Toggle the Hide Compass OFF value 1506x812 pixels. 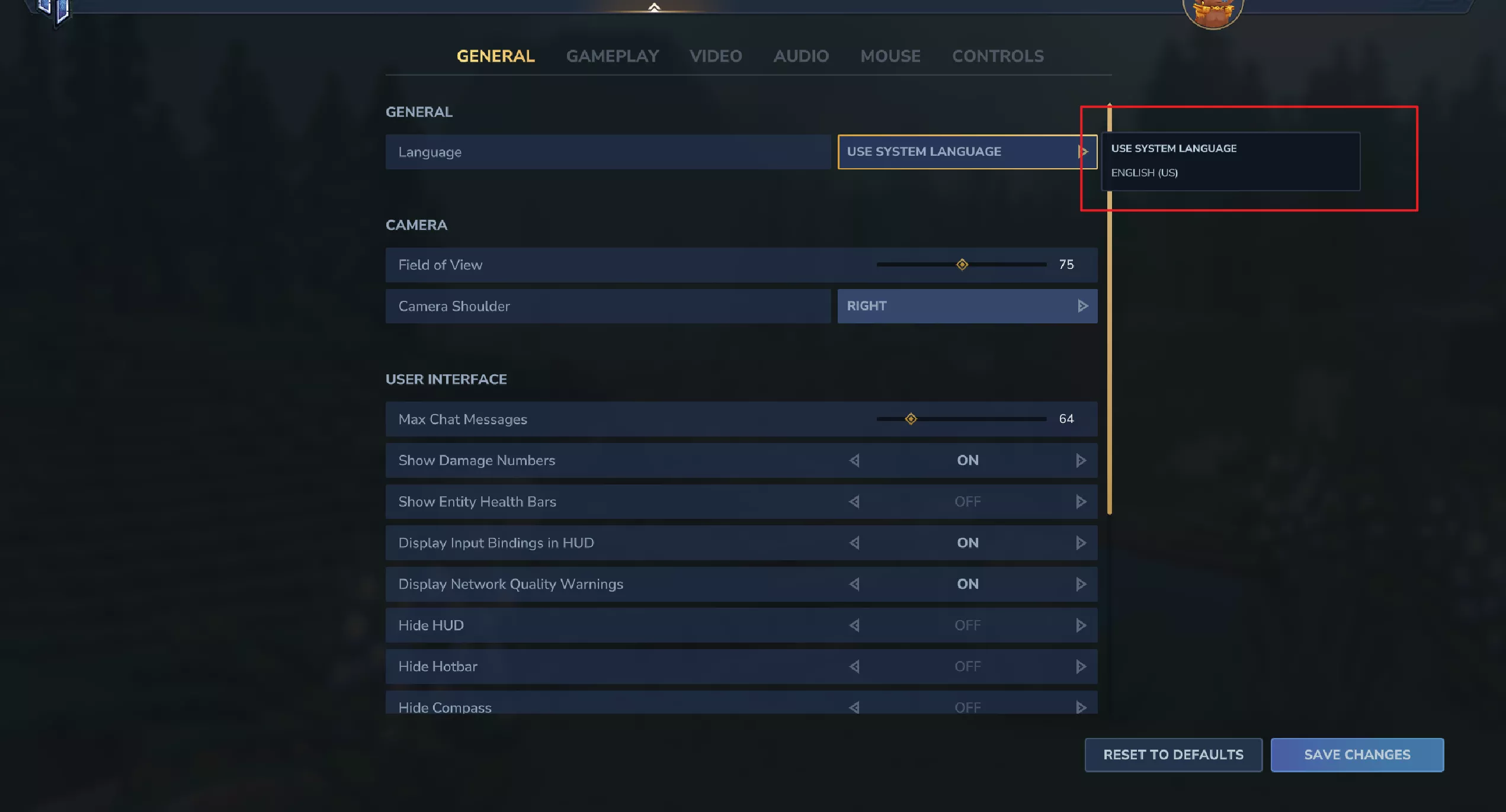pyautogui.click(x=967, y=707)
